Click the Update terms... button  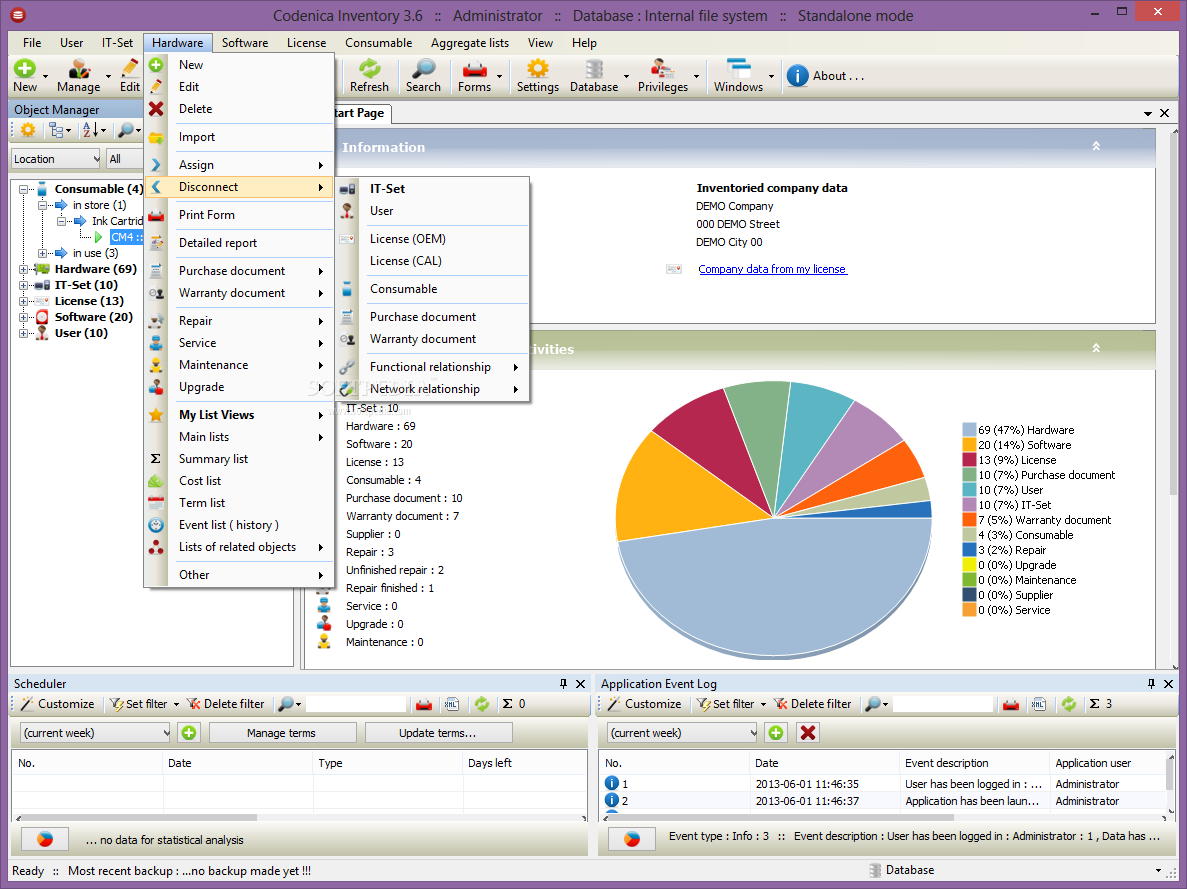click(x=438, y=733)
